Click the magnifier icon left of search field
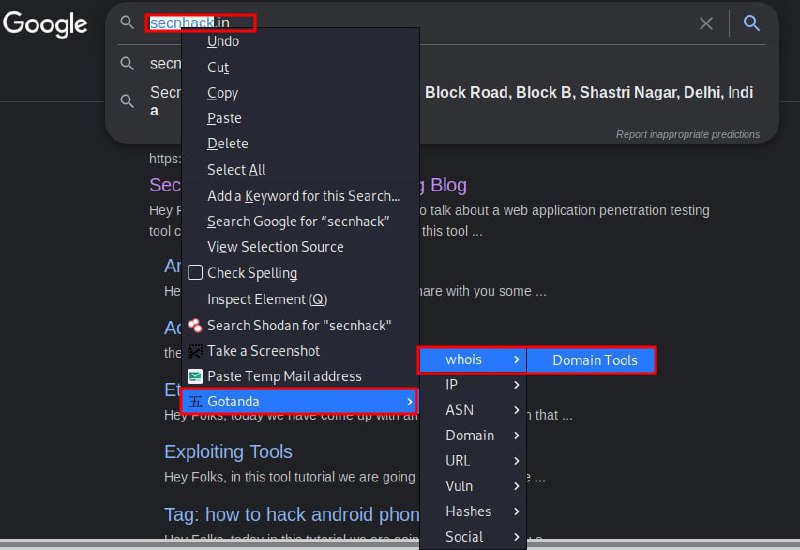The image size is (800, 550). (127, 22)
